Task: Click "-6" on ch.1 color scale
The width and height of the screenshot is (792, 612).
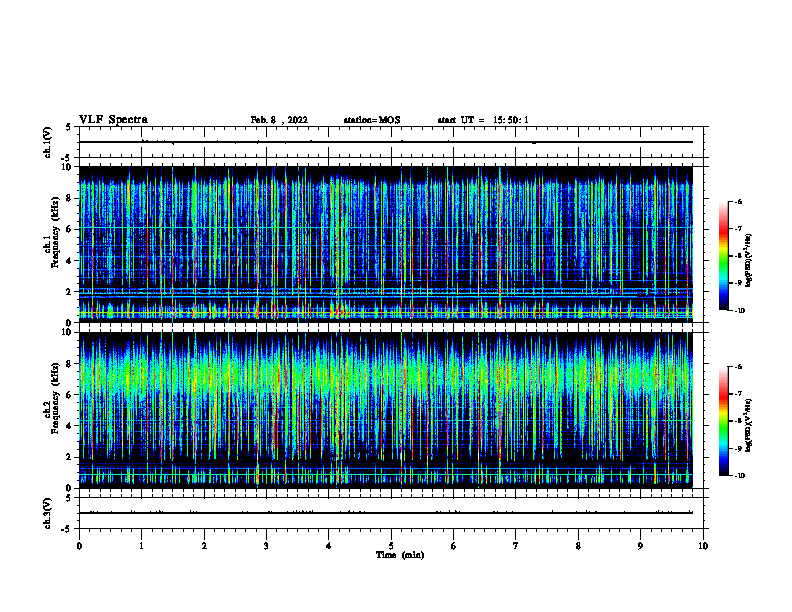Action: click(x=739, y=201)
